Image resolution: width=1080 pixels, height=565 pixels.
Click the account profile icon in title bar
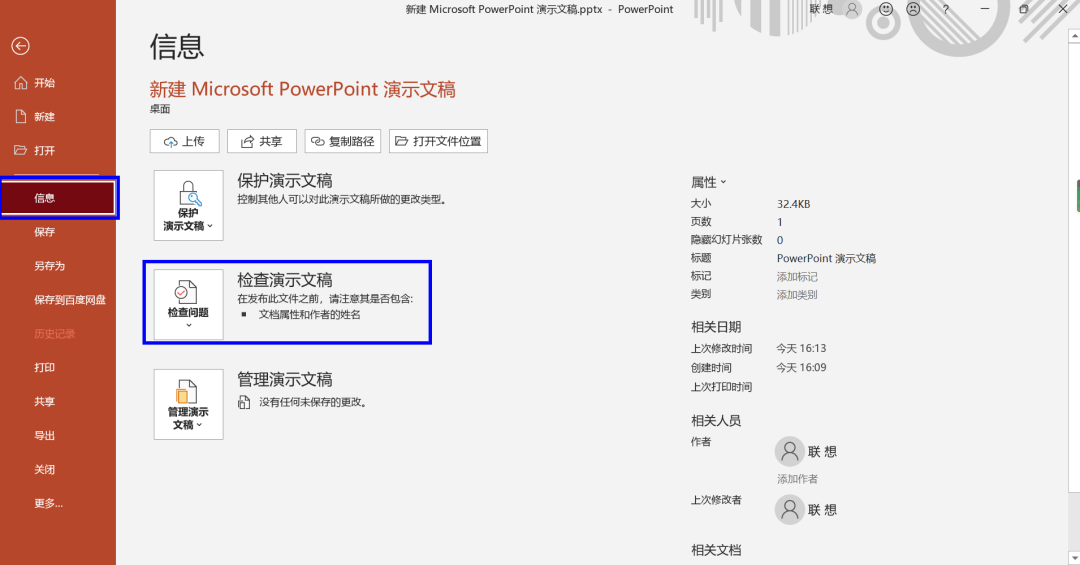pyautogui.click(x=853, y=10)
